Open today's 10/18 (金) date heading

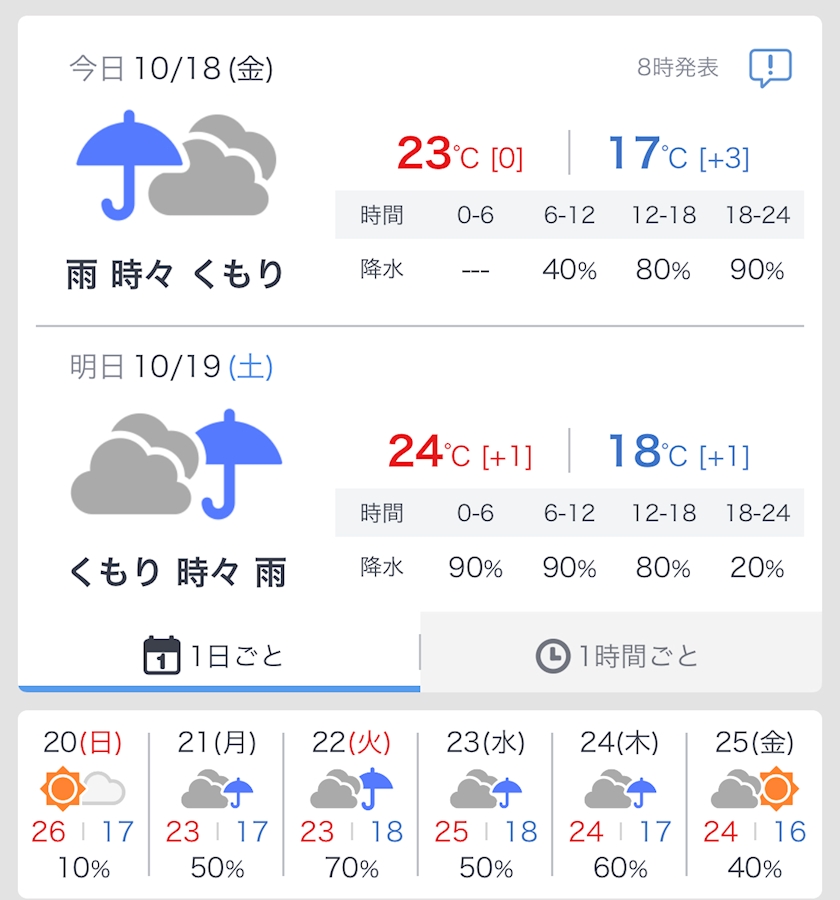click(171, 69)
